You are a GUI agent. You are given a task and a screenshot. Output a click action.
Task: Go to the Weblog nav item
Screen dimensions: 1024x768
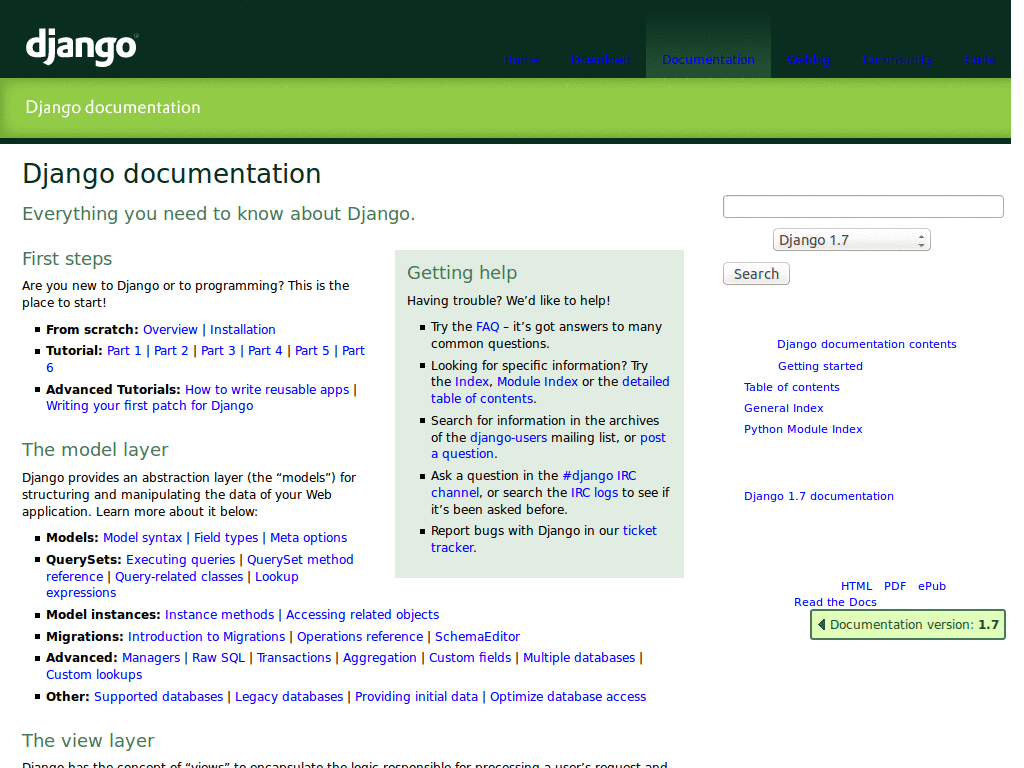808,60
